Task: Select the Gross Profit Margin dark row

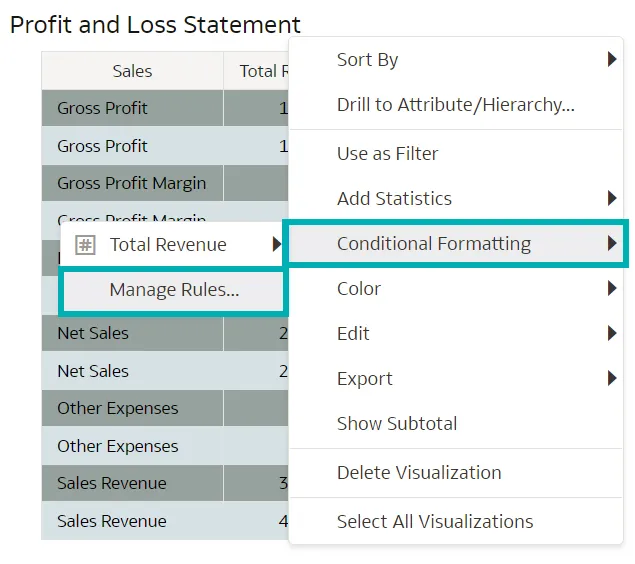Action: coord(131,183)
